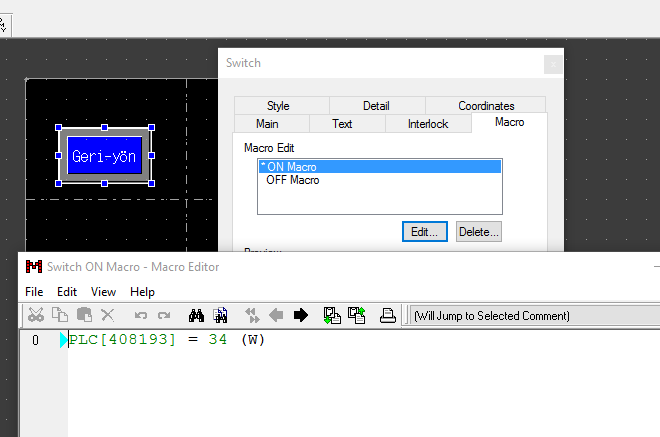Viewport: 660px width, 437px height.
Task: Select the blue Geri-yön switch object
Action: click(105, 156)
